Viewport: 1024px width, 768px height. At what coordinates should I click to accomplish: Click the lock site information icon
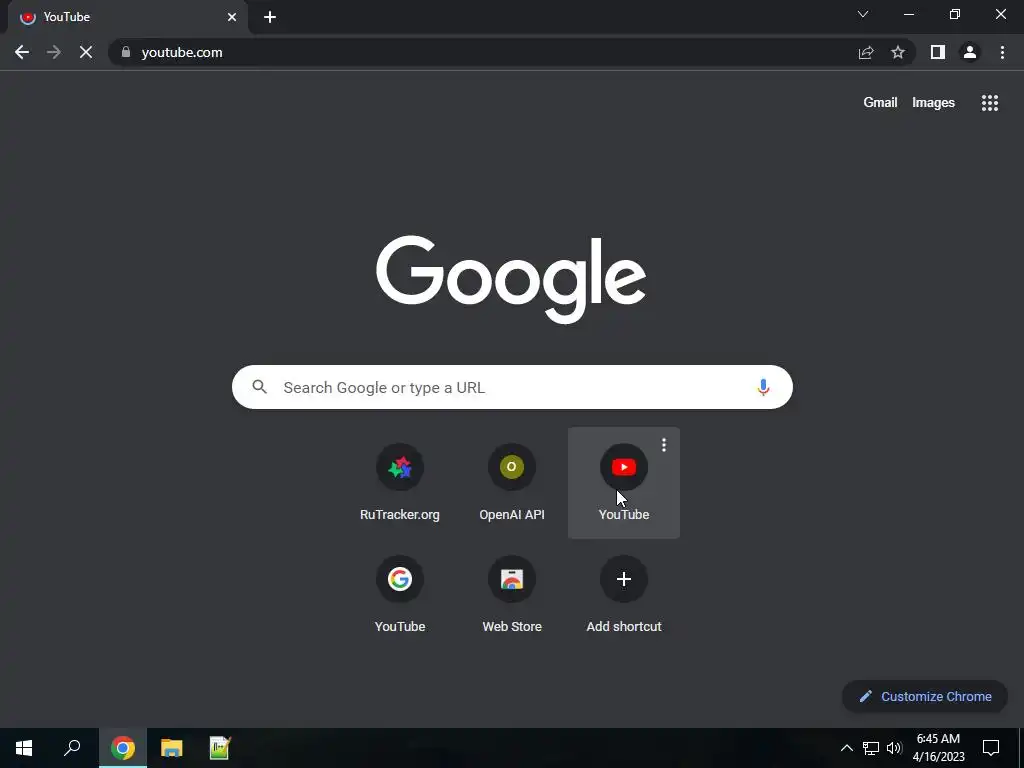126,52
